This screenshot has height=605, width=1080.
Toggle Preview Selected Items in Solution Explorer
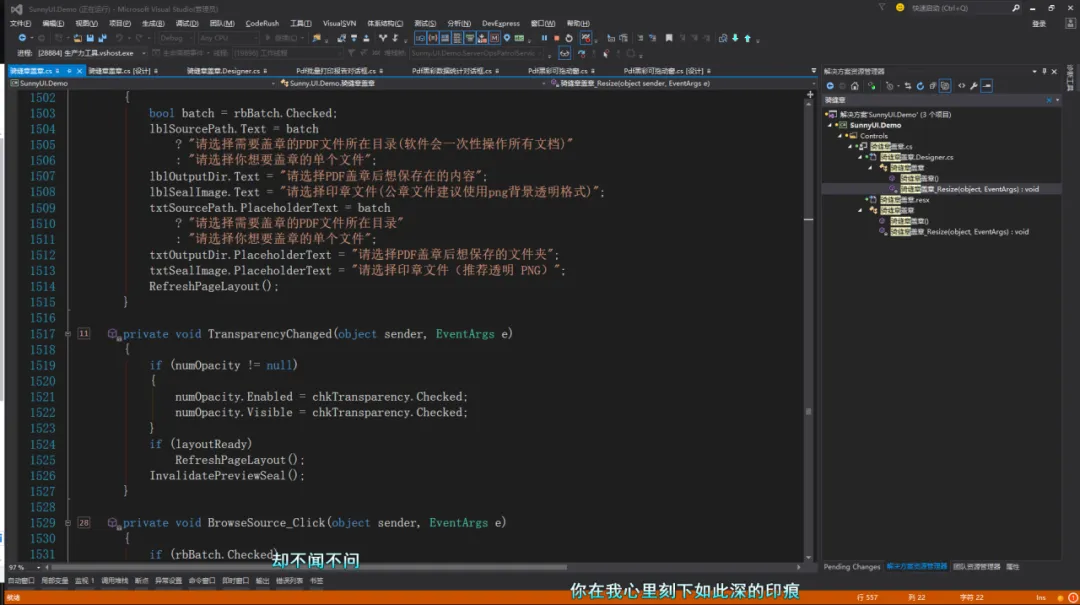987,86
